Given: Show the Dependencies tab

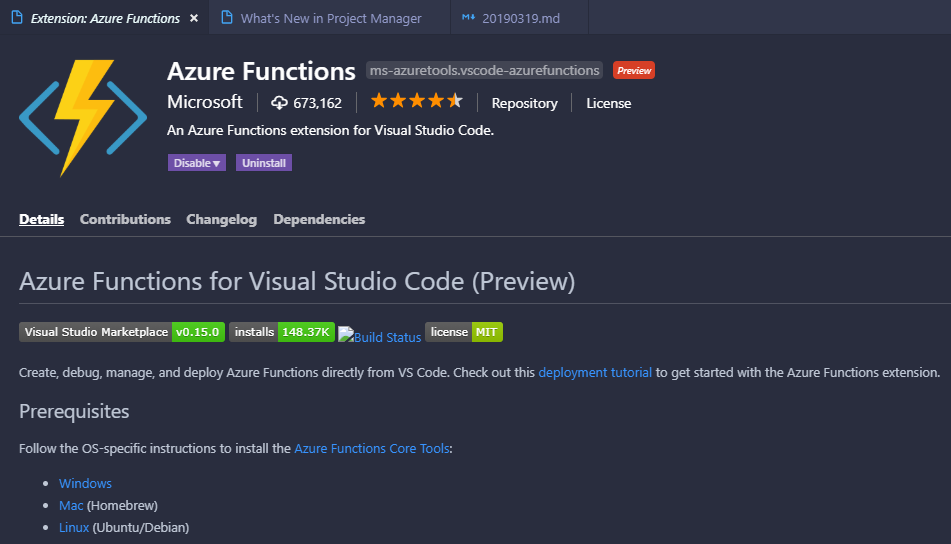Looking at the screenshot, I should tap(319, 219).
